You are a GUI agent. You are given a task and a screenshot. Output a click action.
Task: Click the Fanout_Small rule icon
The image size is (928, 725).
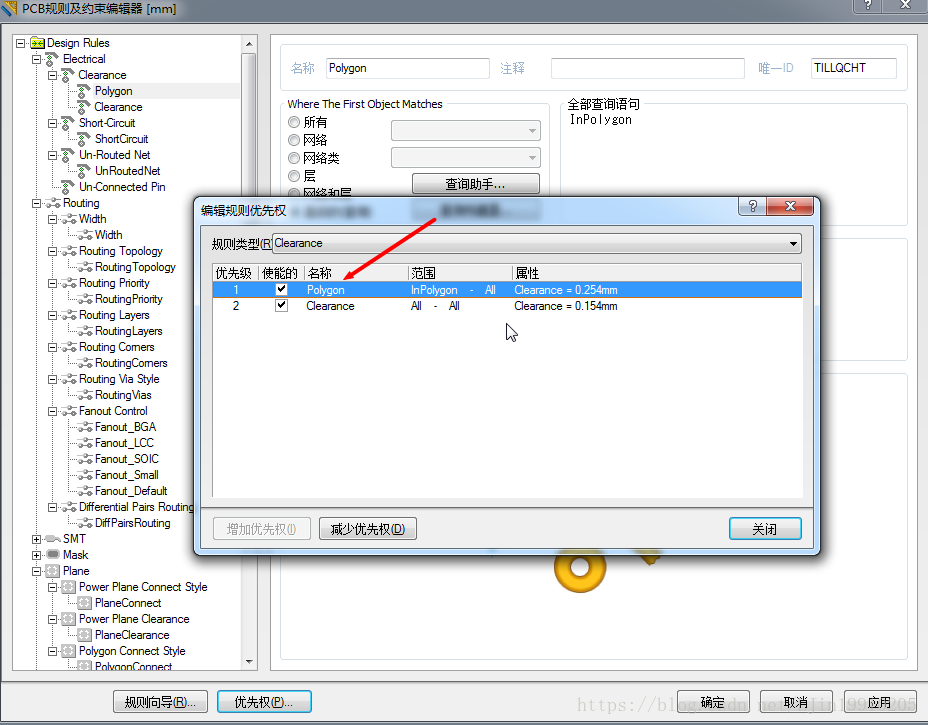pyautogui.click(x=85, y=475)
